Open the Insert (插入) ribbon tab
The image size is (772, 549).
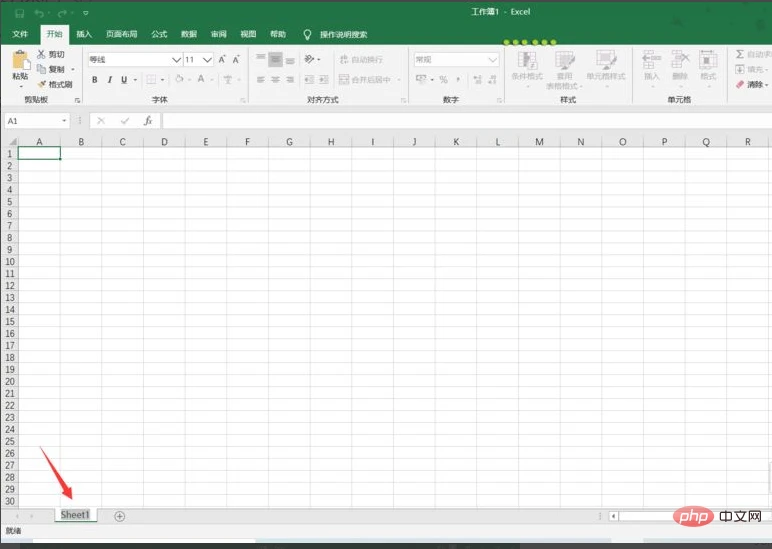coord(84,34)
